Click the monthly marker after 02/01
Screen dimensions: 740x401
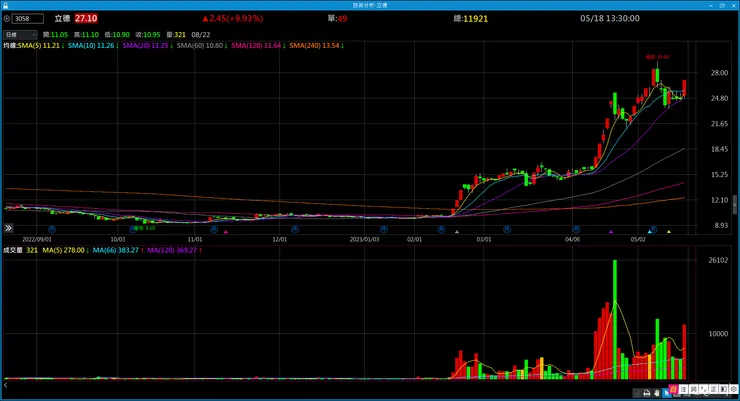(x=441, y=230)
